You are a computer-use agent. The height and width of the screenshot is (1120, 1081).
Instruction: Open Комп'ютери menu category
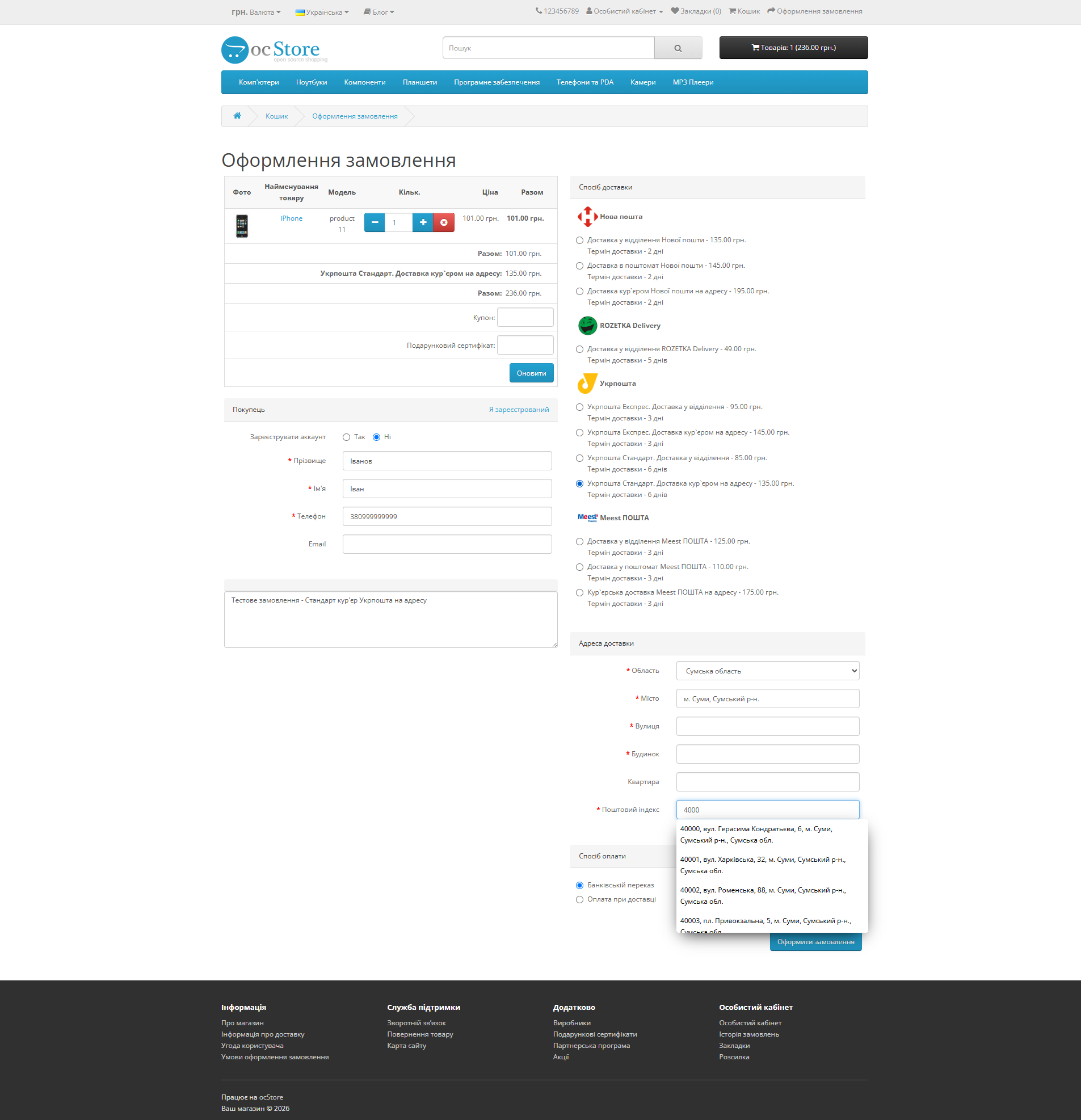tap(259, 82)
